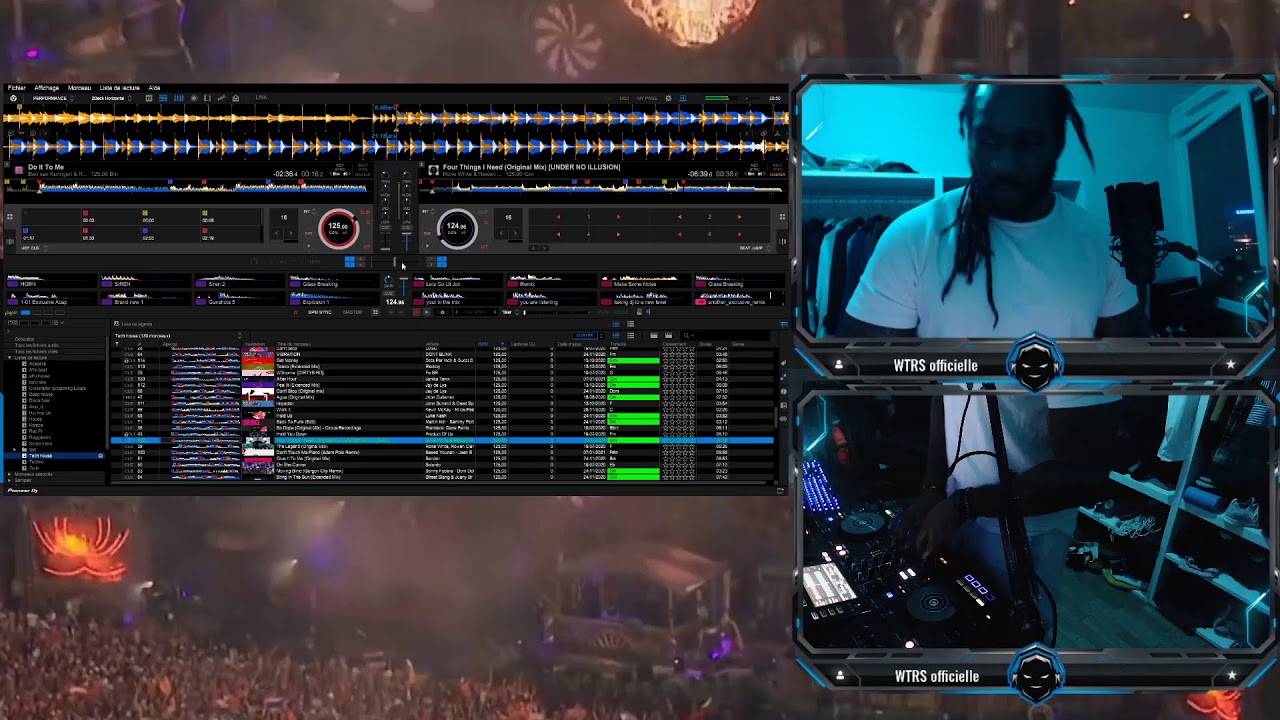Click the rekordbox logo icon
Image resolution: width=1280 pixels, height=720 pixels.
click(x=13, y=98)
